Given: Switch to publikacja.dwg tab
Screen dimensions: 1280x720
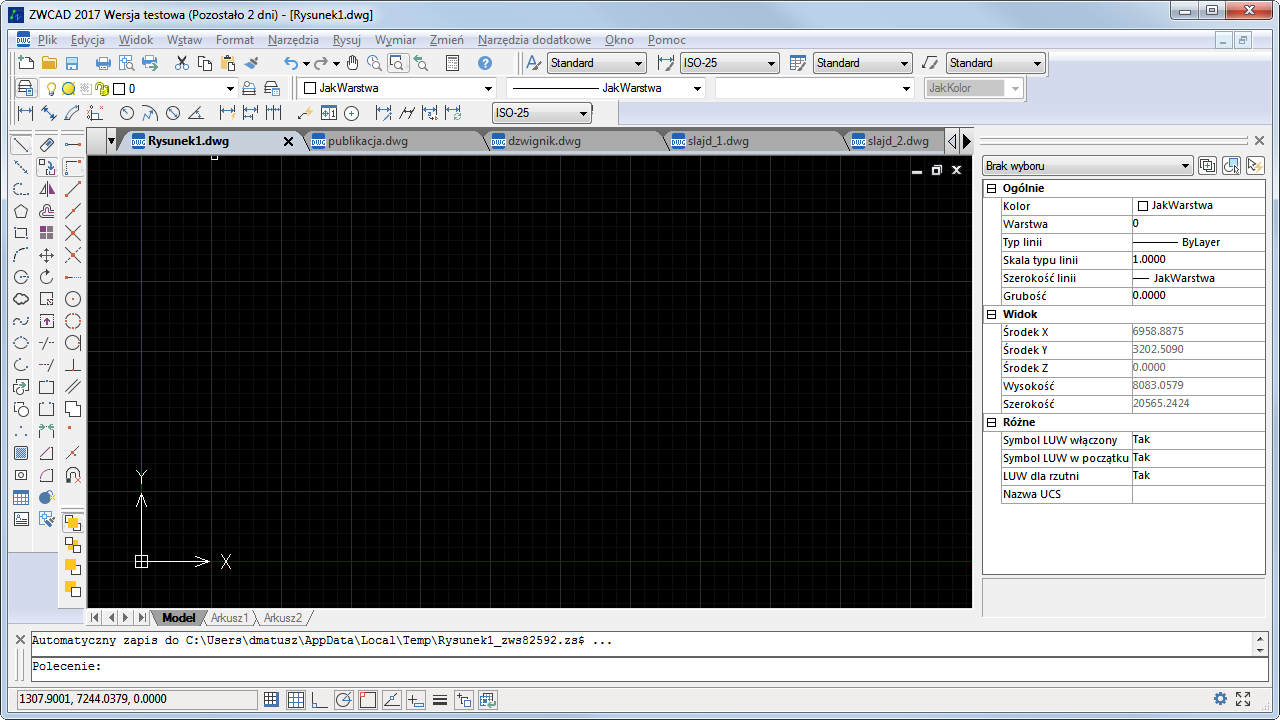Looking at the screenshot, I should click(368, 141).
